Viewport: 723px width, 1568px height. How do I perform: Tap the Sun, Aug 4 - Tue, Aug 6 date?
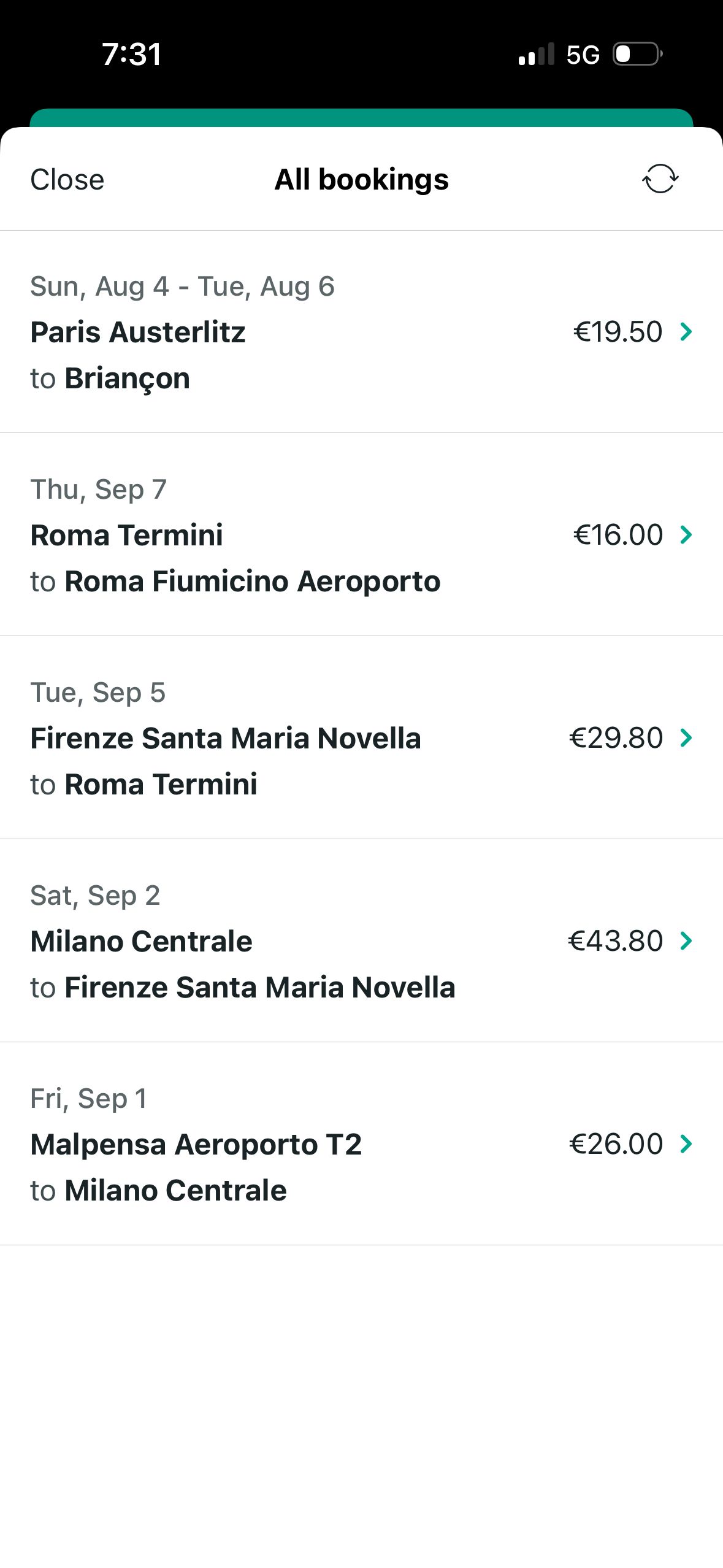click(x=183, y=286)
